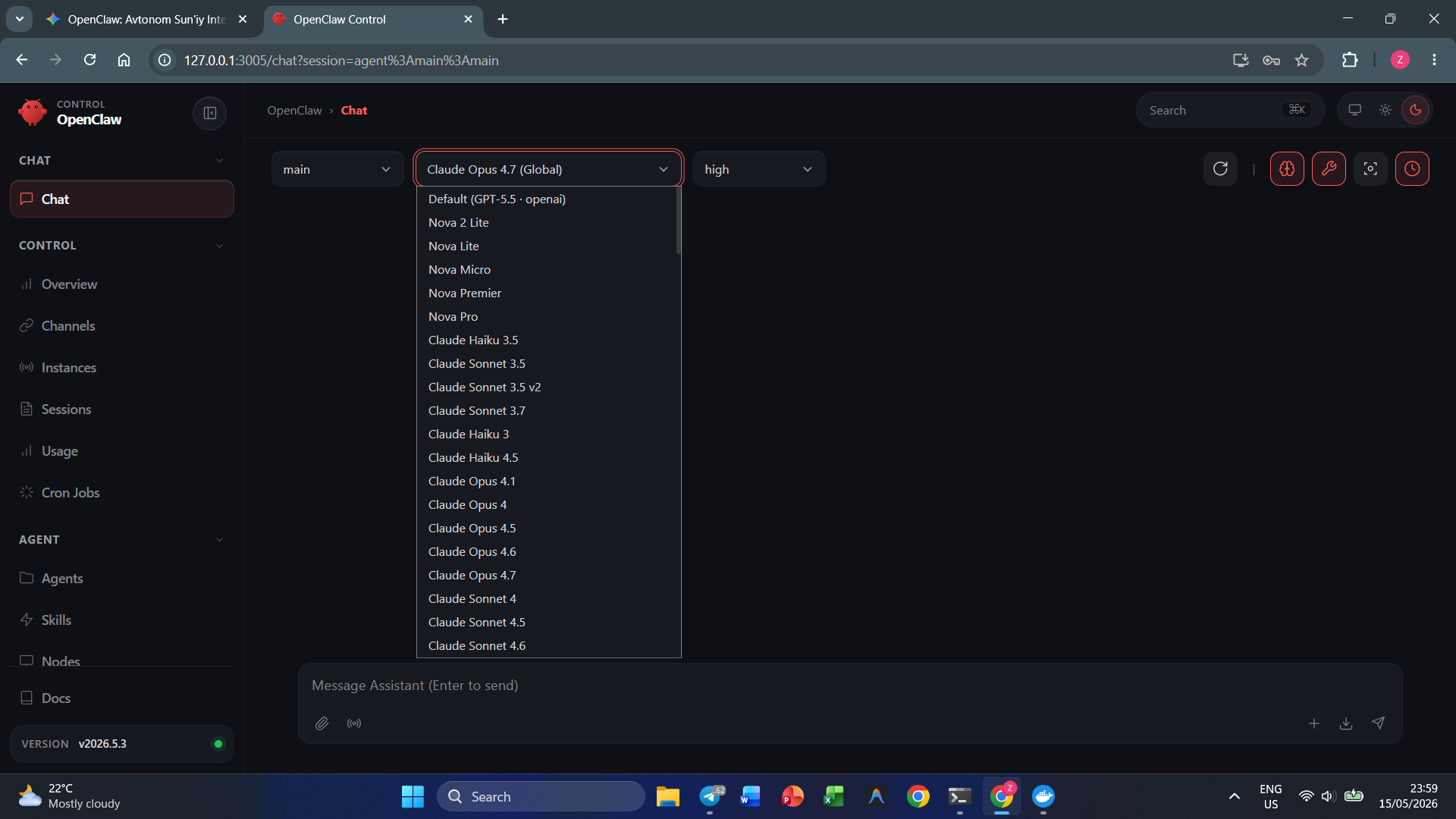Refresh the chat session data

[x=1220, y=168]
